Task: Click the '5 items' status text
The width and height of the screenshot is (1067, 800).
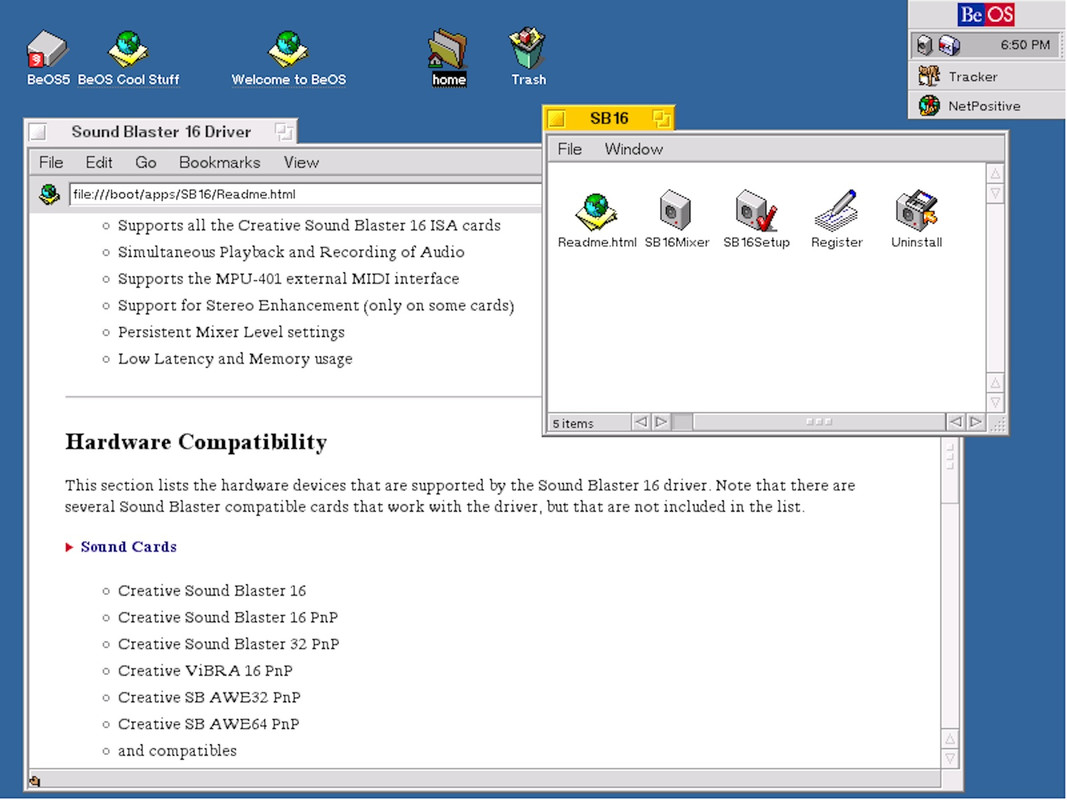Action: [x=573, y=424]
